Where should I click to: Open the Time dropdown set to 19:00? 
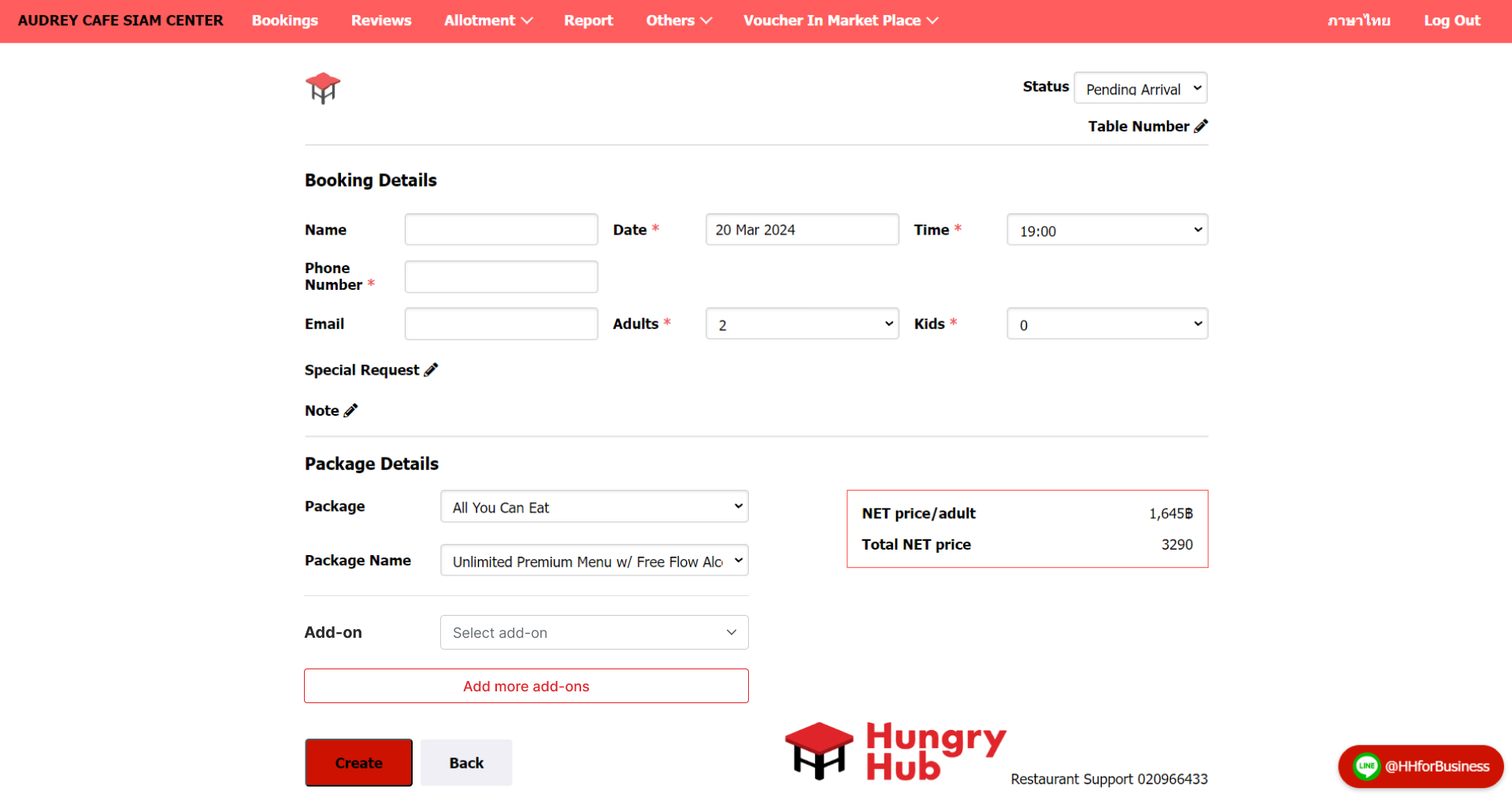click(x=1106, y=230)
